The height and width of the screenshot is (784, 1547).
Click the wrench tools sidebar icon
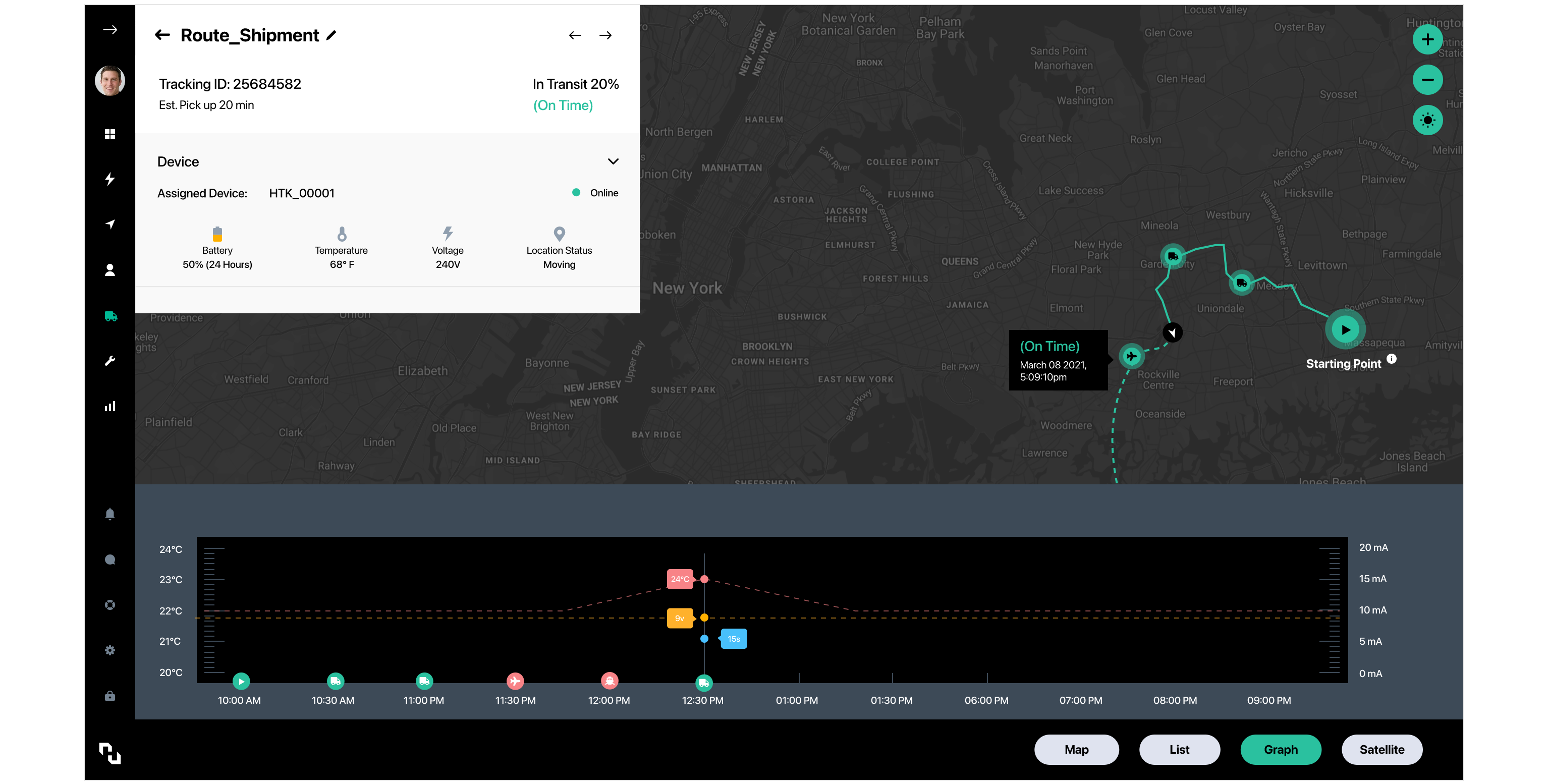[x=110, y=360]
